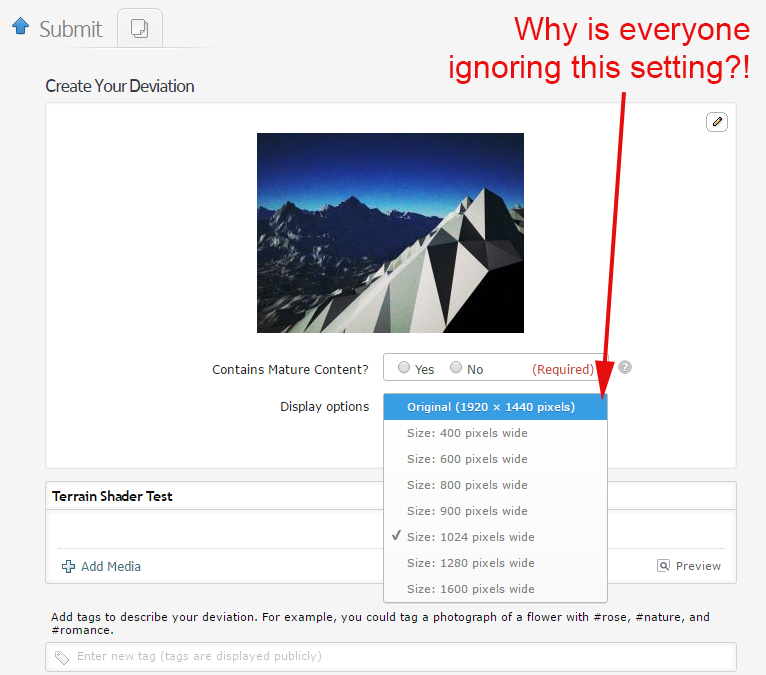Click the Display options label
This screenshot has width=766, height=675.
pos(324,407)
